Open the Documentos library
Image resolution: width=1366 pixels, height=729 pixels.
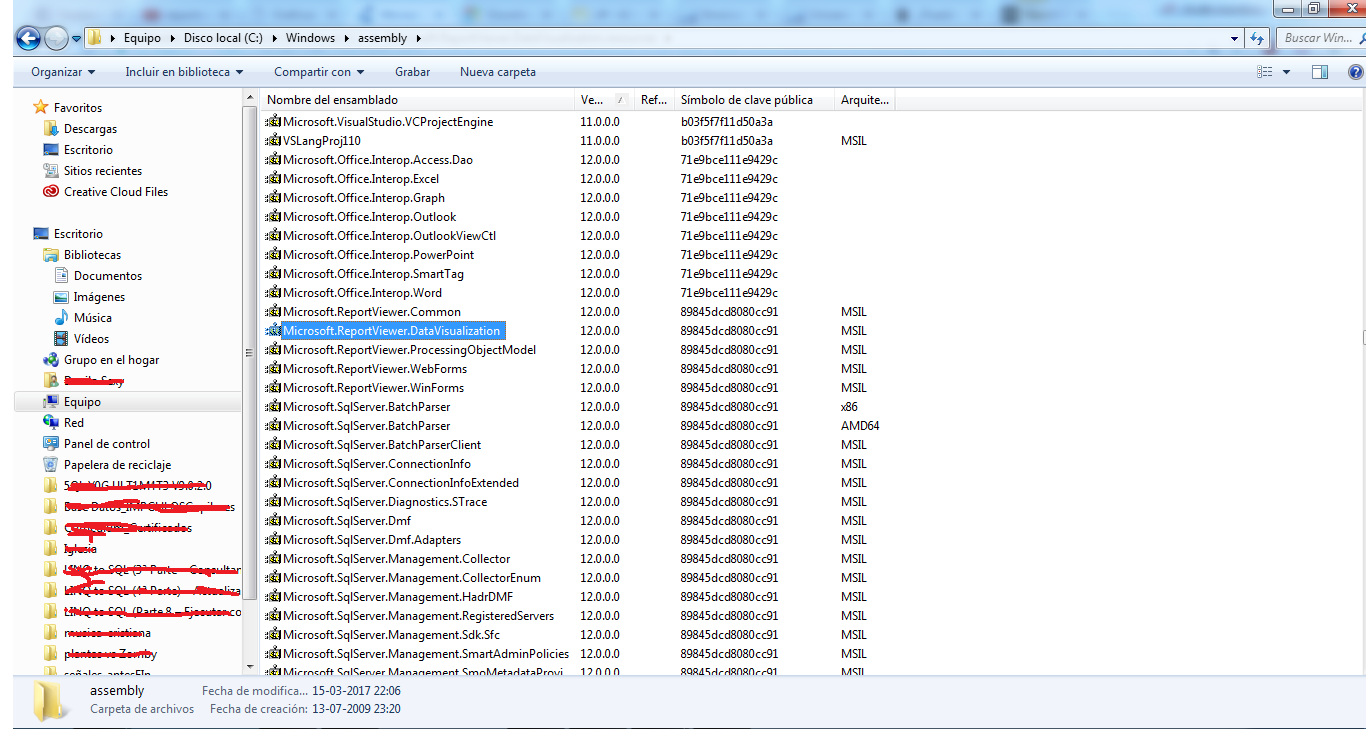(x=107, y=276)
